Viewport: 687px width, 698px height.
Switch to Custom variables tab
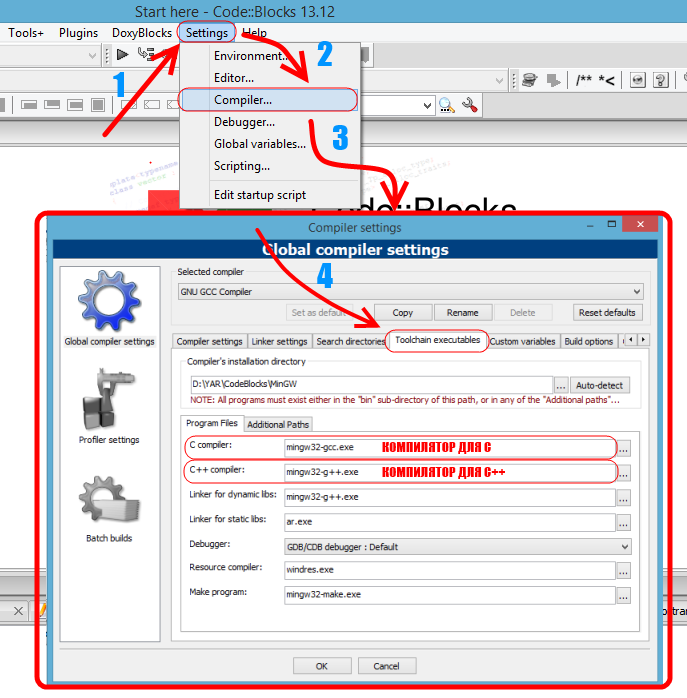[x=523, y=341]
